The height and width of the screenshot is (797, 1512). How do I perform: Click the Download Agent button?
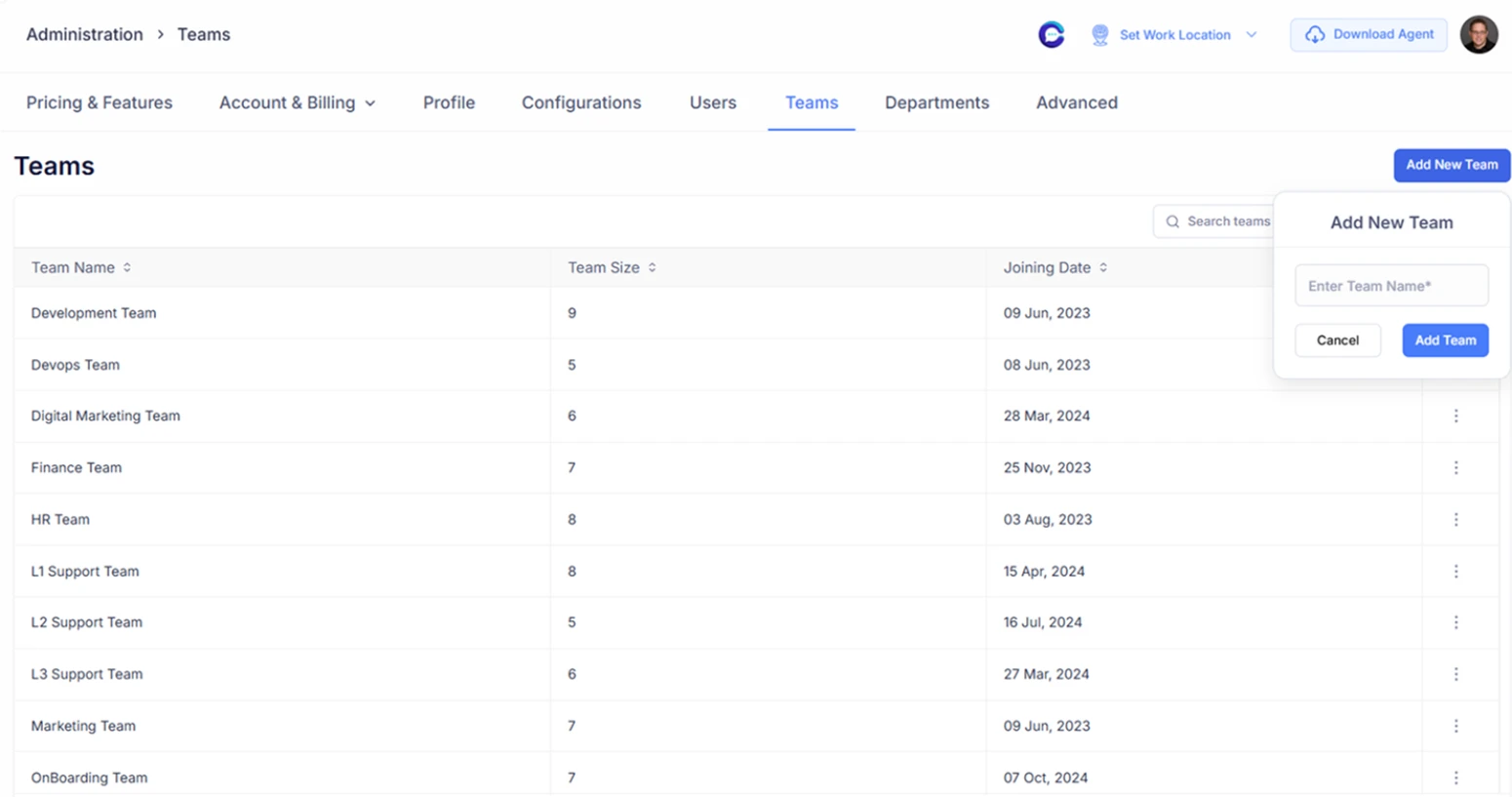pos(1369,35)
